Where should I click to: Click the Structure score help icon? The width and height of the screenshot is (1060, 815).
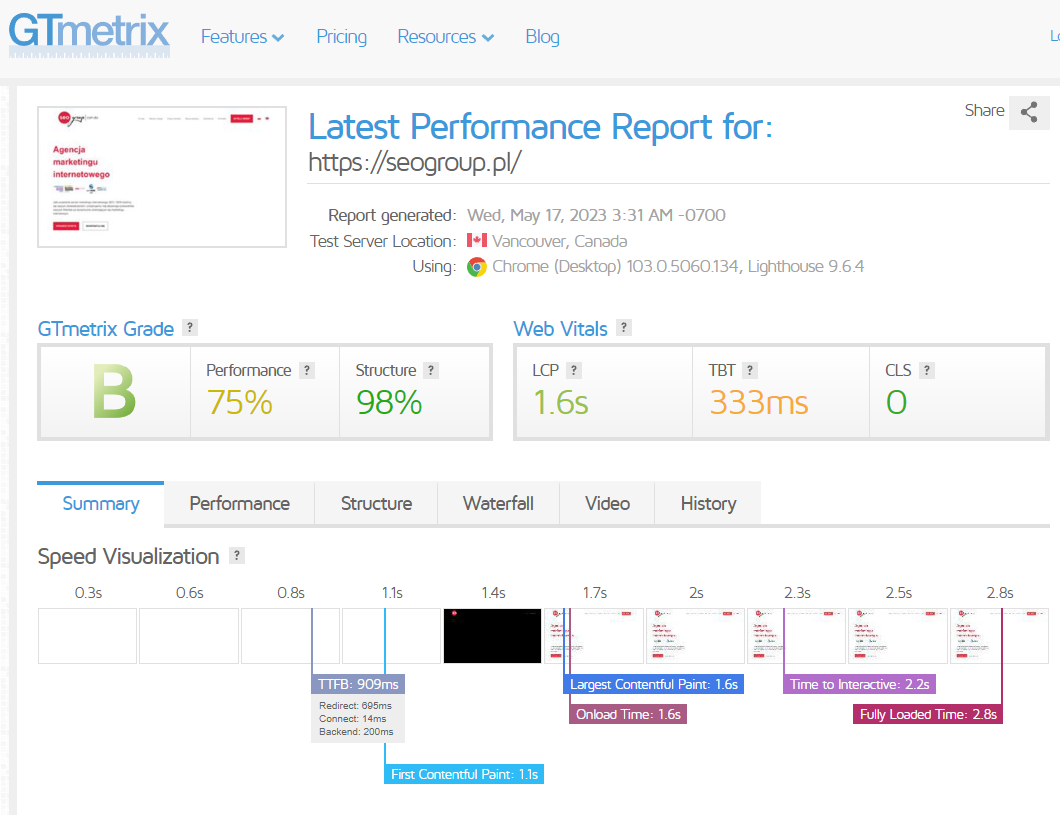[431, 370]
